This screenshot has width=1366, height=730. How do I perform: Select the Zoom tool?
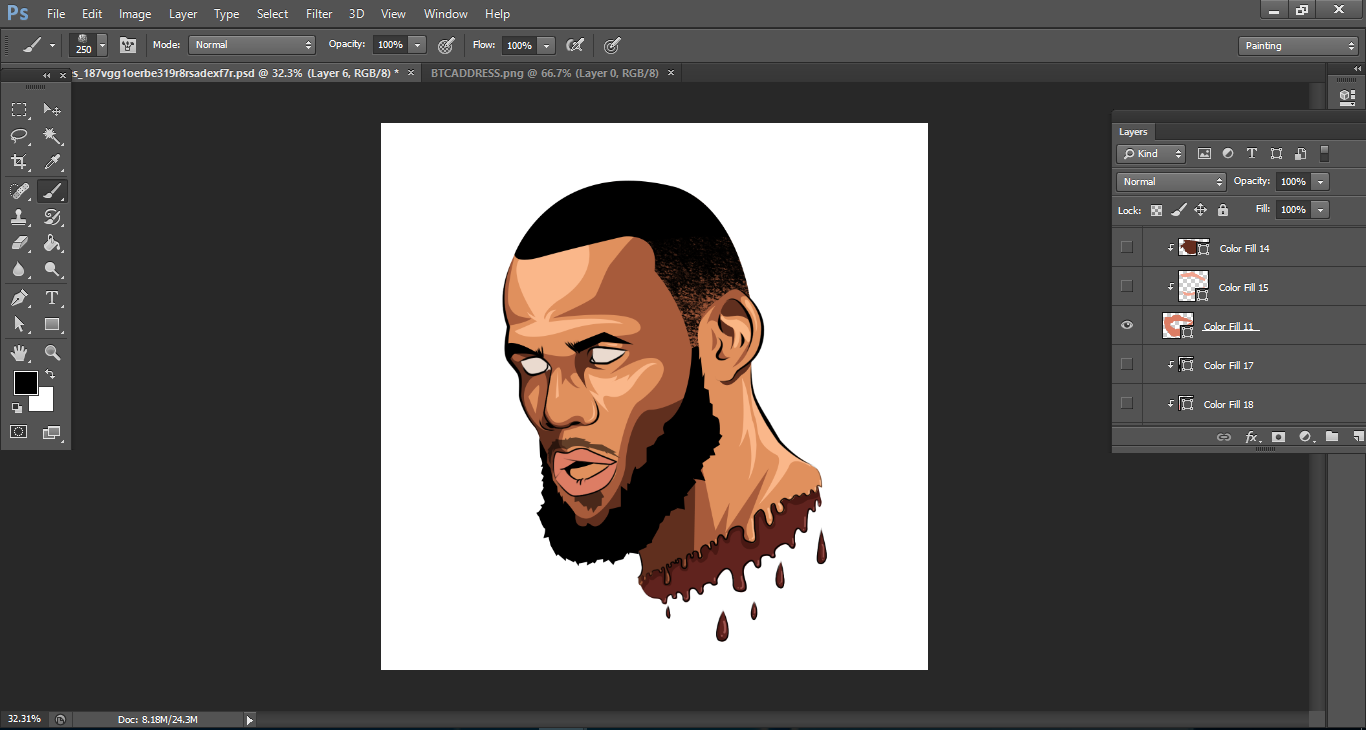52,353
